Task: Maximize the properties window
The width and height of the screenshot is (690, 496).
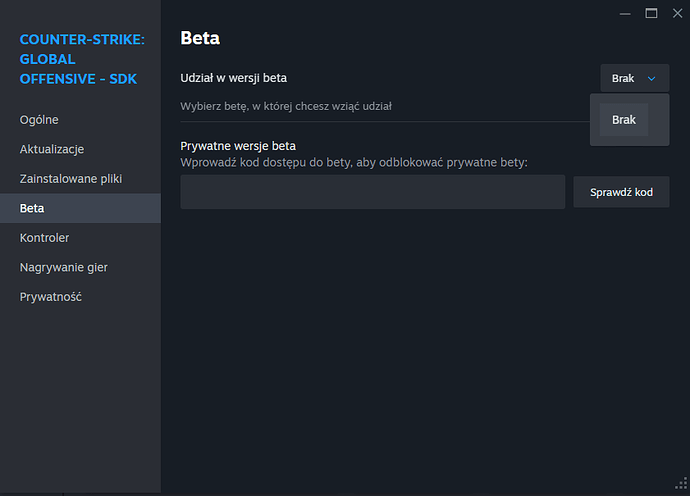Action: 651,14
